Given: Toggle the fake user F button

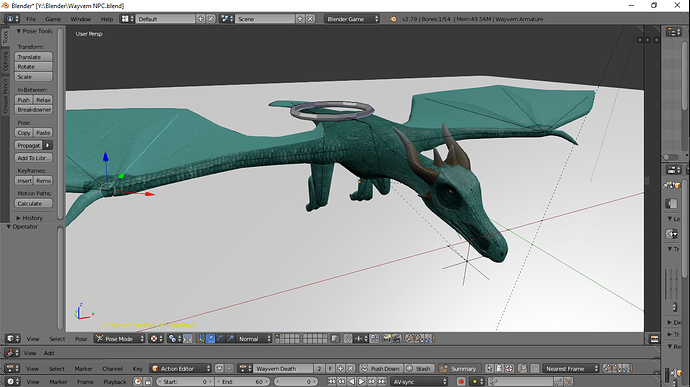Looking at the screenshot, I should 330,369.
